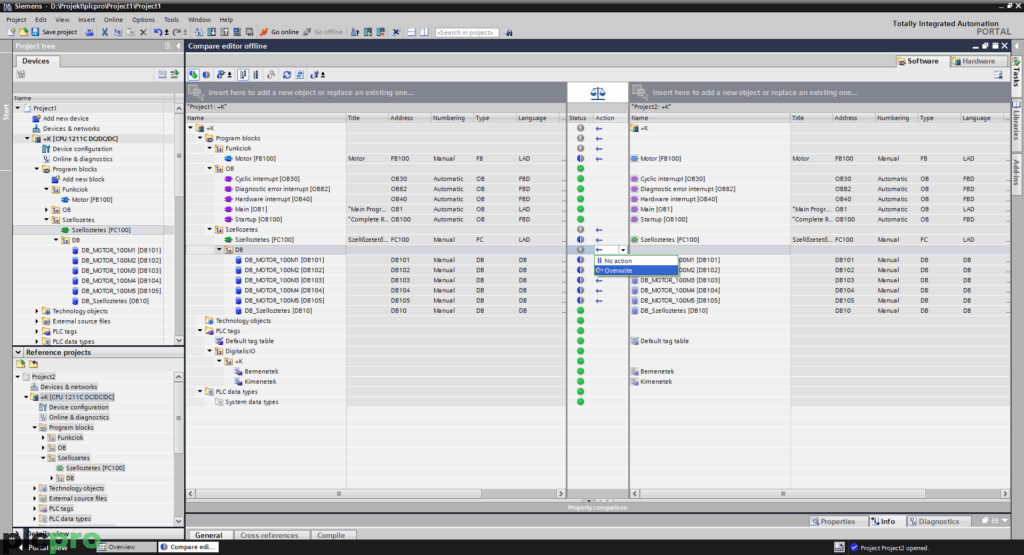Click the Compile icon in main toolbar
The height and width of the screenshot is (555, 1024).
(x=198, y=32)
